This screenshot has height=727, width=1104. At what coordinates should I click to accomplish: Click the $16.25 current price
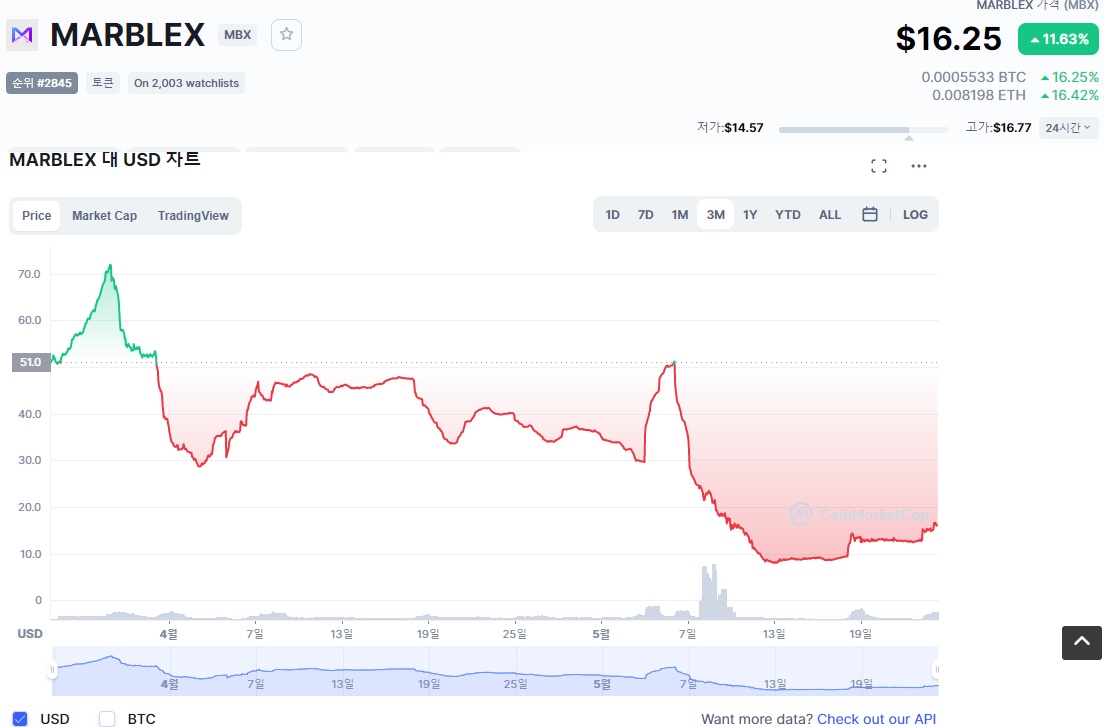tap(948, 39)
